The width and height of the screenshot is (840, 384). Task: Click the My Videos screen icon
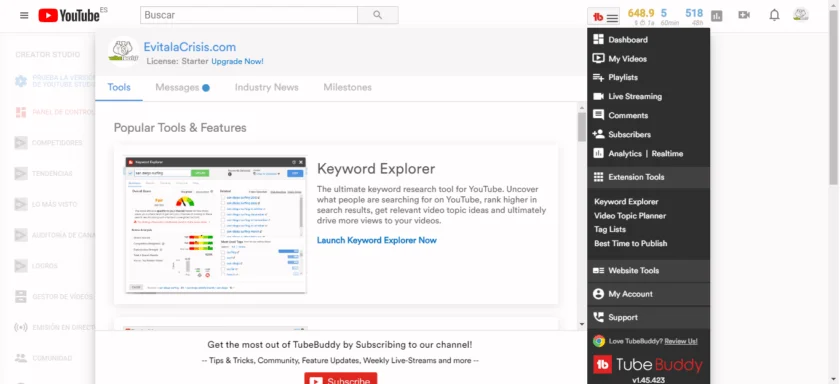[x=598, y=58]
